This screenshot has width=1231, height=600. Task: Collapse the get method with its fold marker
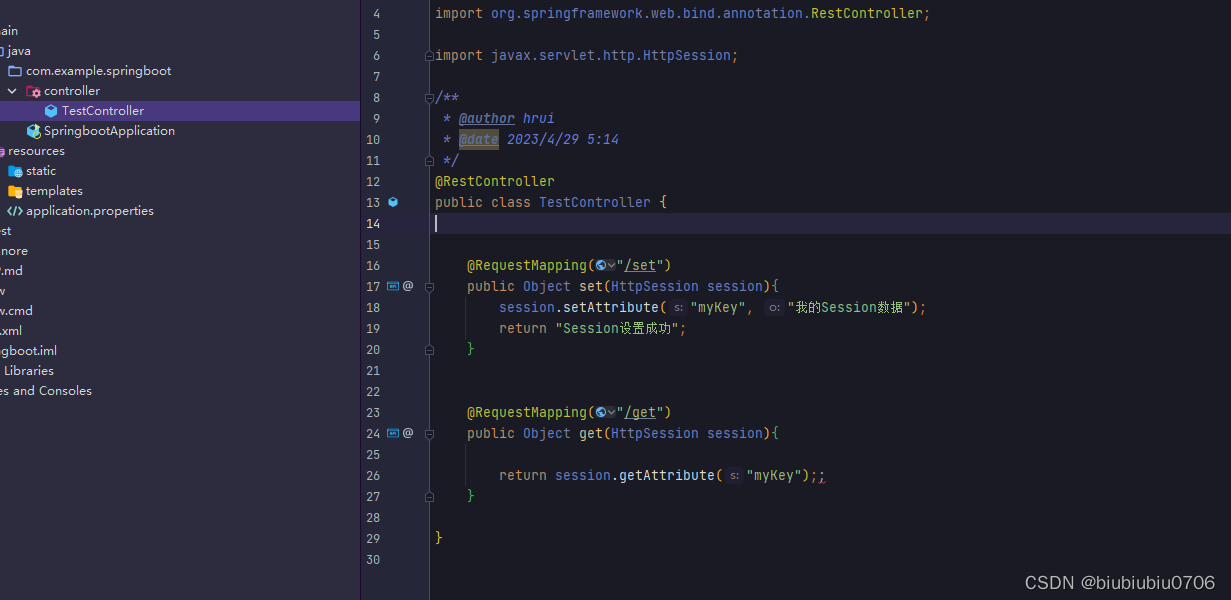coord(429,433)
